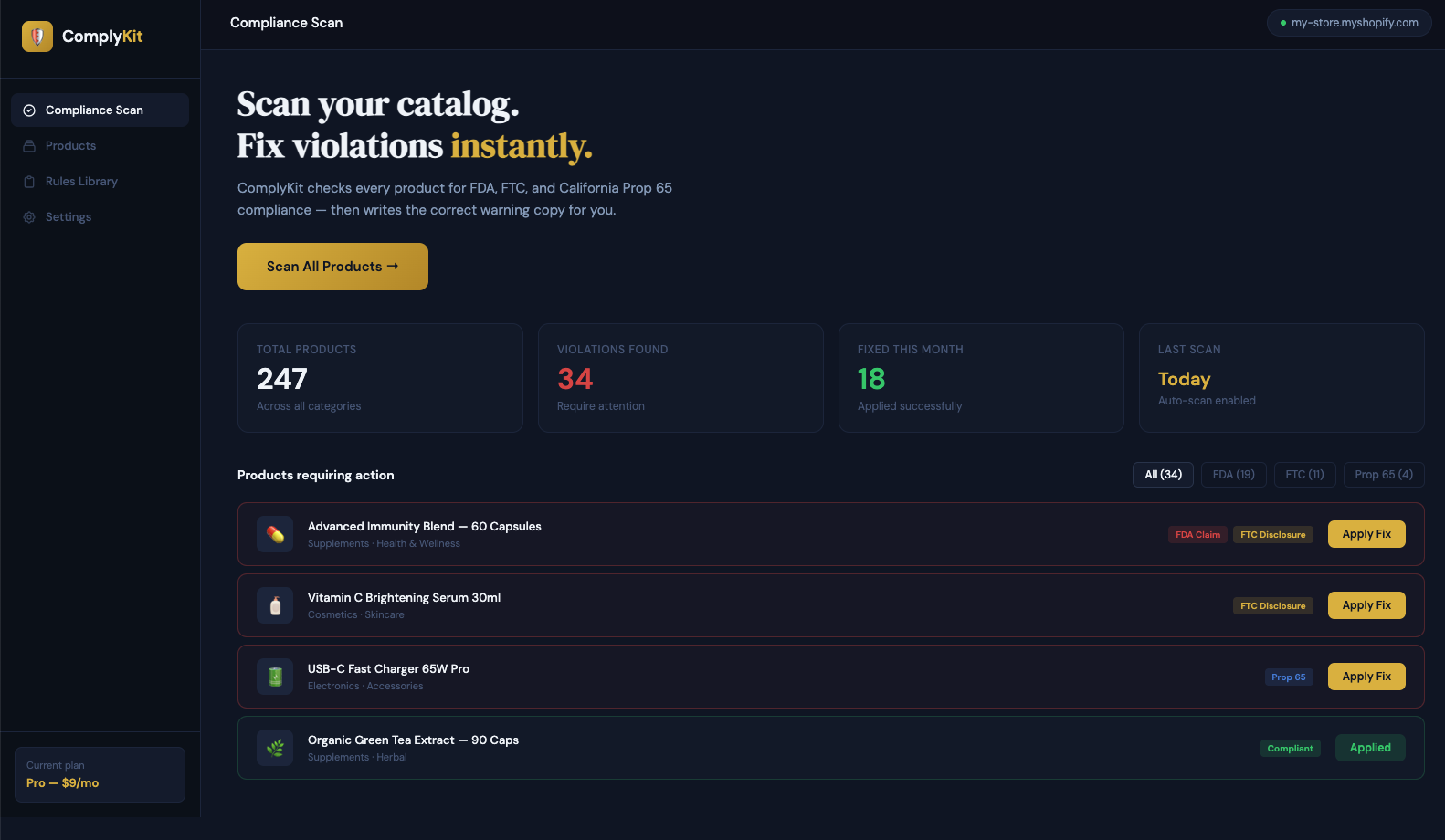Apply Fix for Advanced Immunity Blend

click(x=1366, y=534)
